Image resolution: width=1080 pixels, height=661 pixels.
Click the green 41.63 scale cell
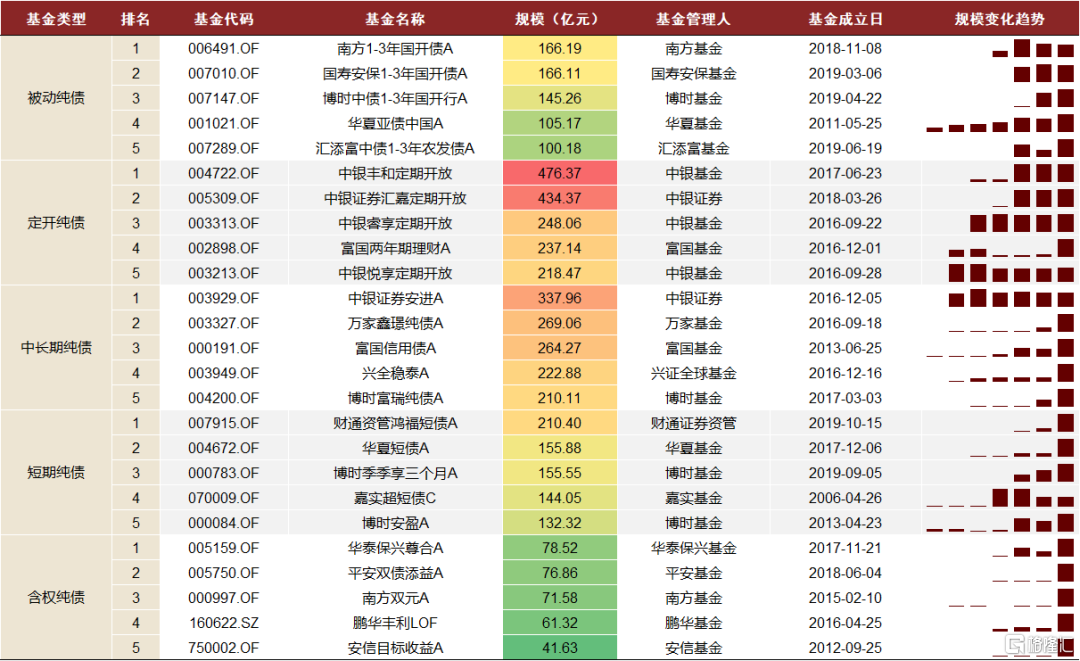coord(559,648)
